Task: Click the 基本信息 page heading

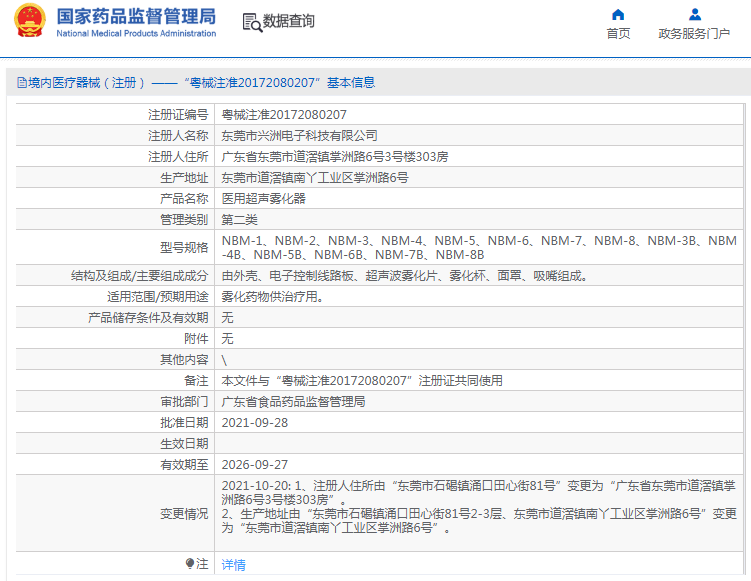Action: (351, 83)
